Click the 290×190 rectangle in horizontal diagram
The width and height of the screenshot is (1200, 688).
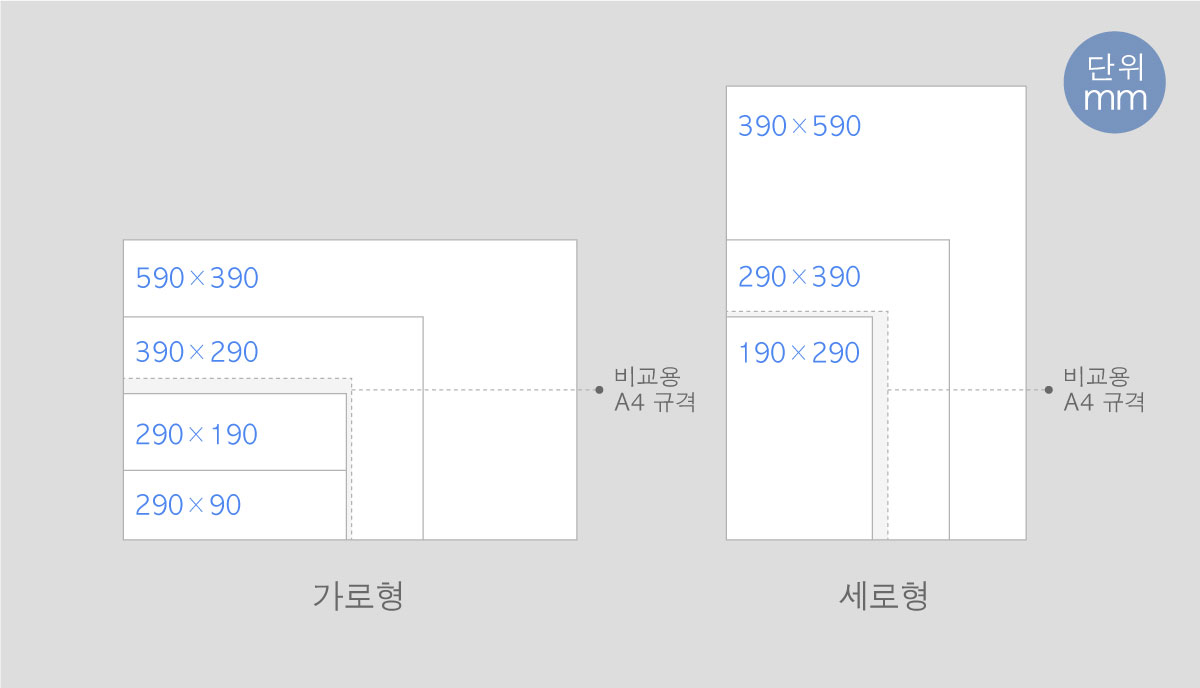tap(235, 432)
